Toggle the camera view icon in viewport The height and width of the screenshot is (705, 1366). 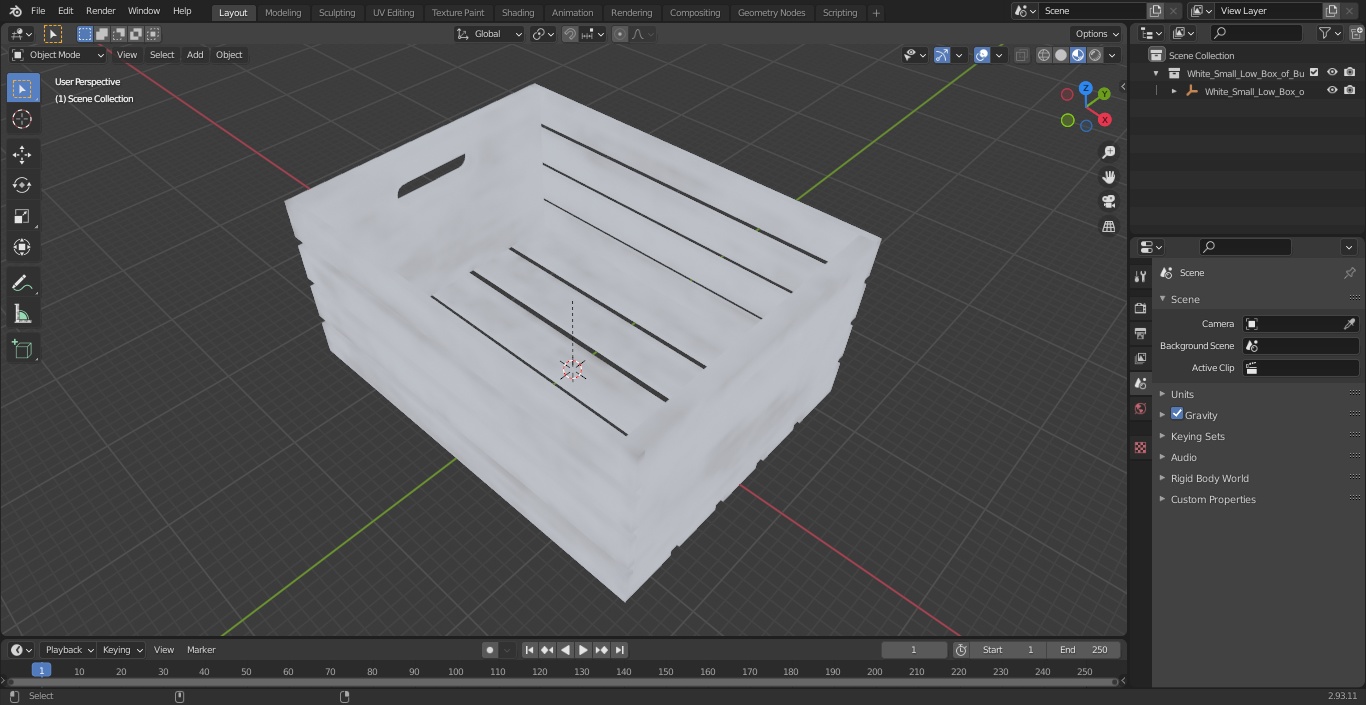point(1108,202)
